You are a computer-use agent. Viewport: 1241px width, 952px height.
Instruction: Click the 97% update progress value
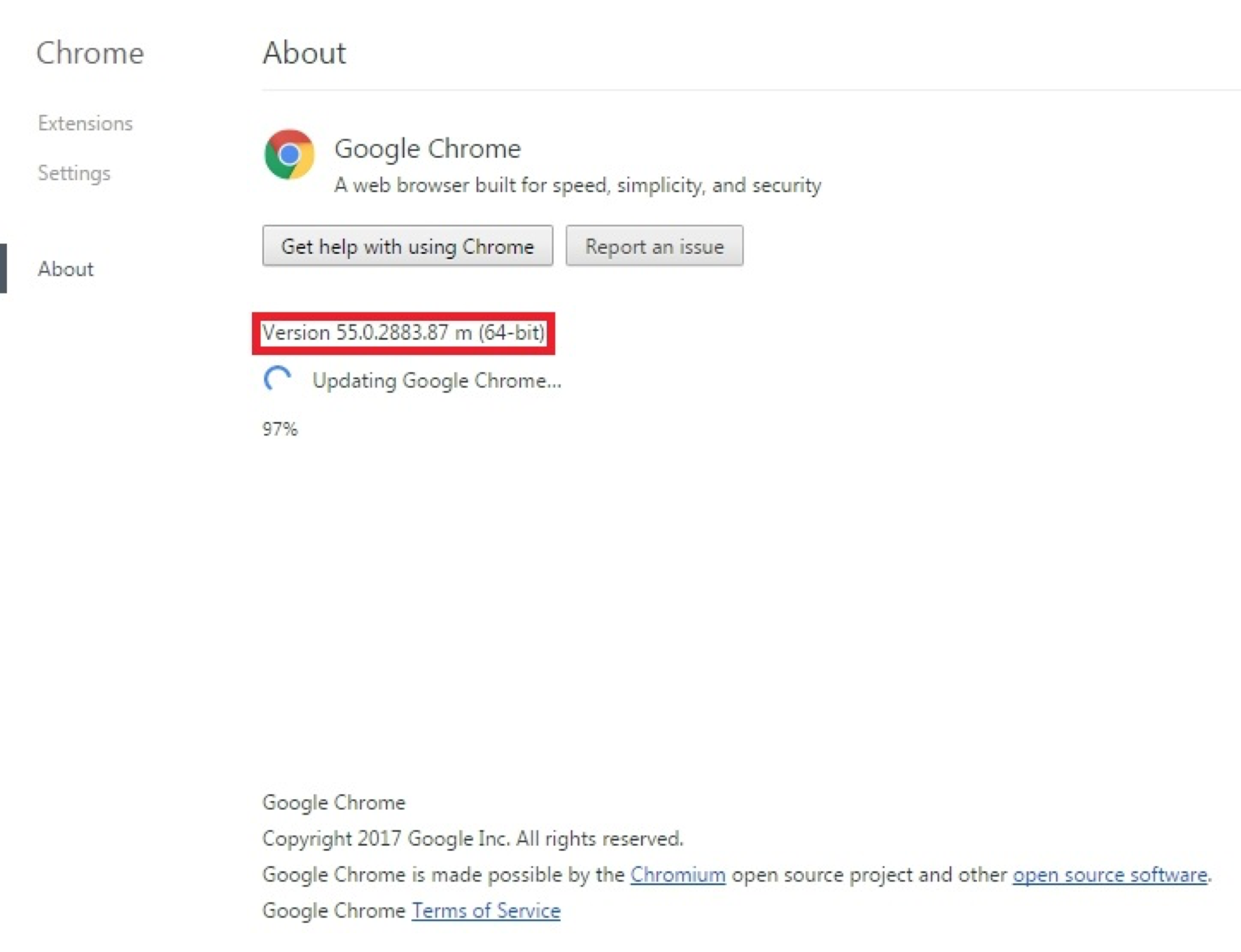click(x=280, y=430)
